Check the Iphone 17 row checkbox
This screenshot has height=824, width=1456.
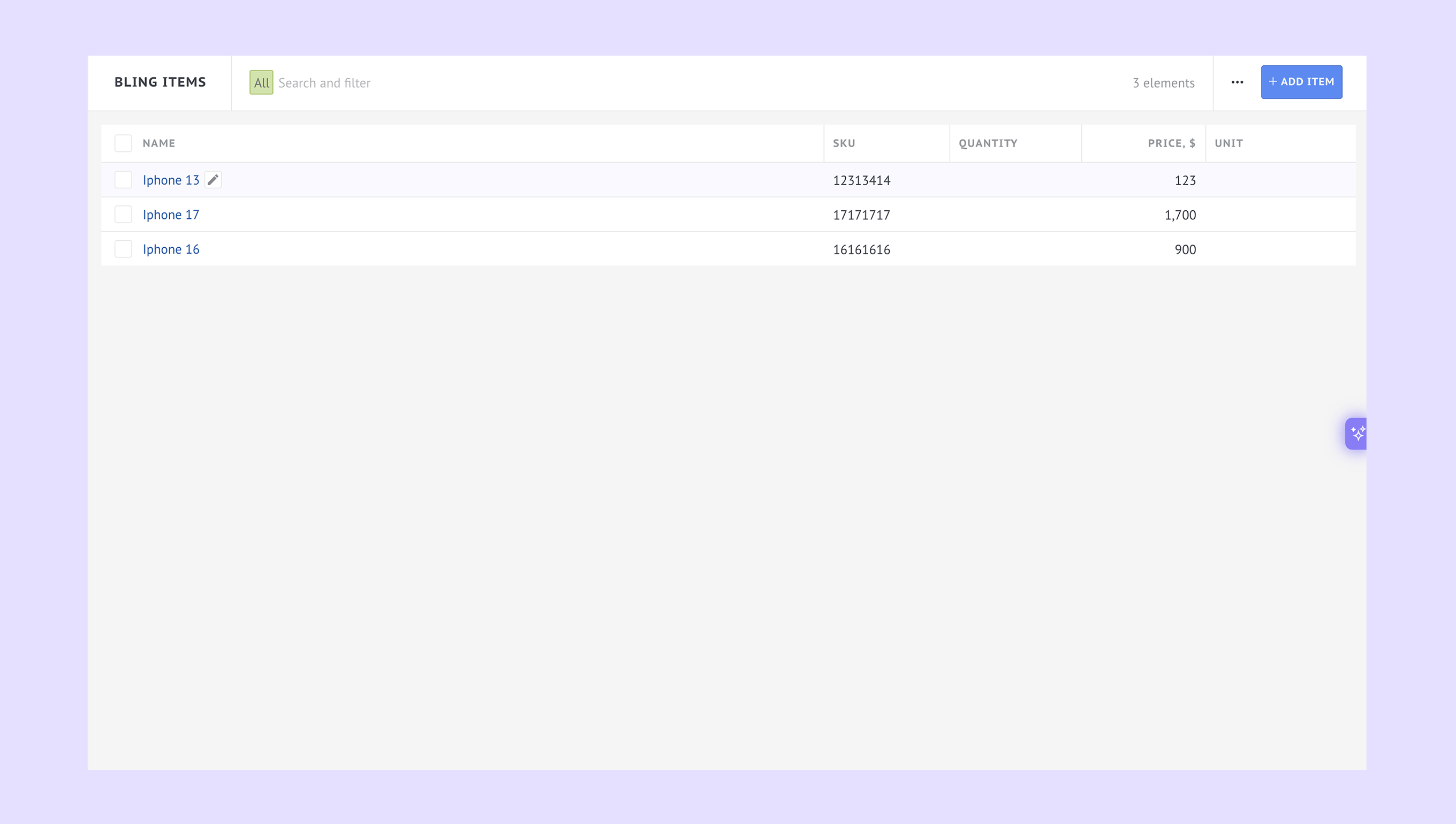[x=123, y=215]
